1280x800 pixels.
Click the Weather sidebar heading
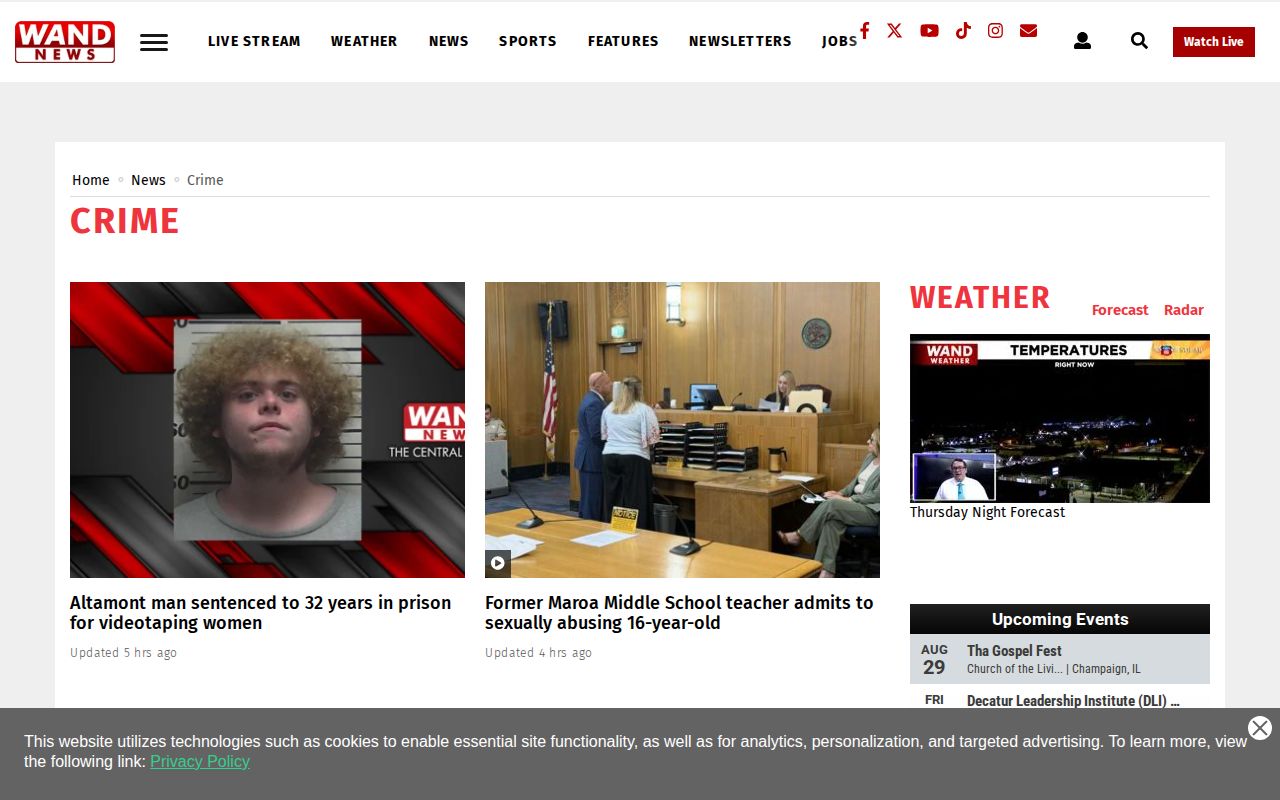tap(980, 298)
